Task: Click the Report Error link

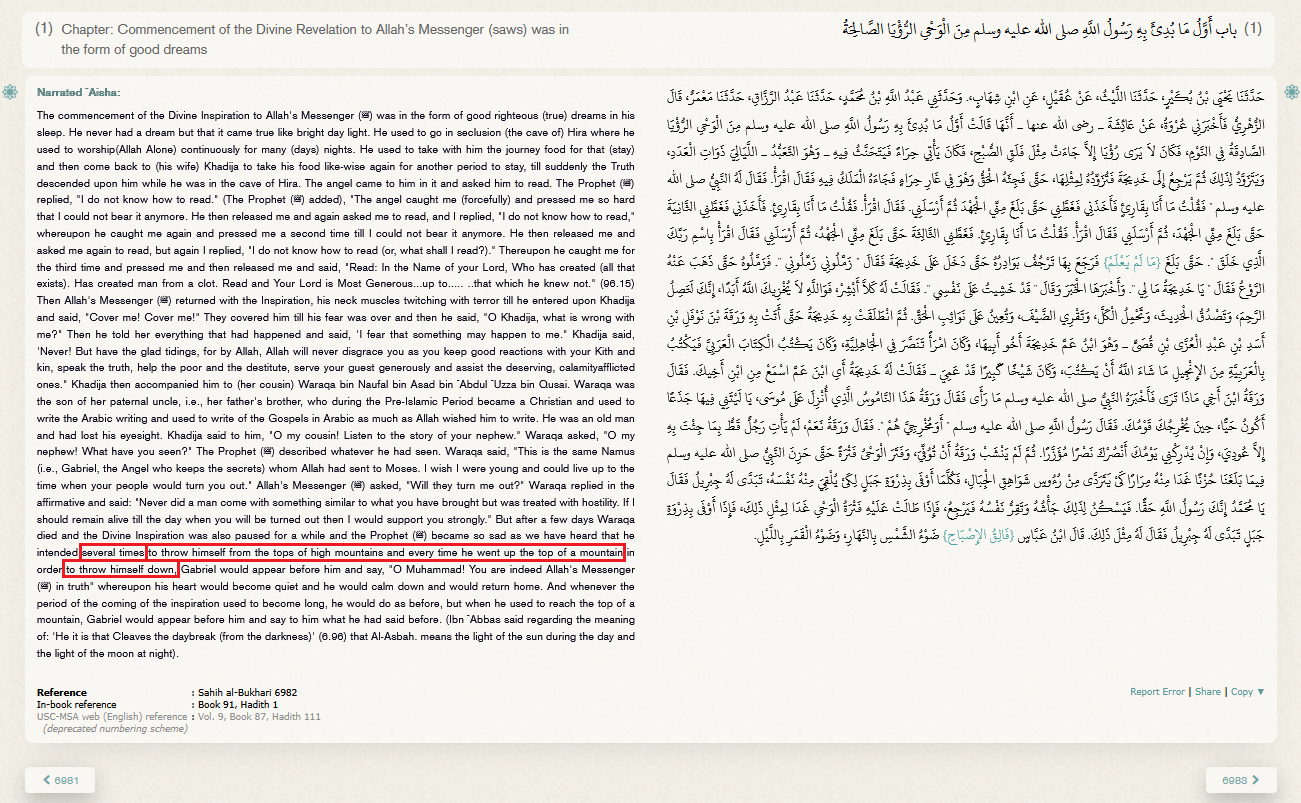Action: click(x=1157, y=692)
